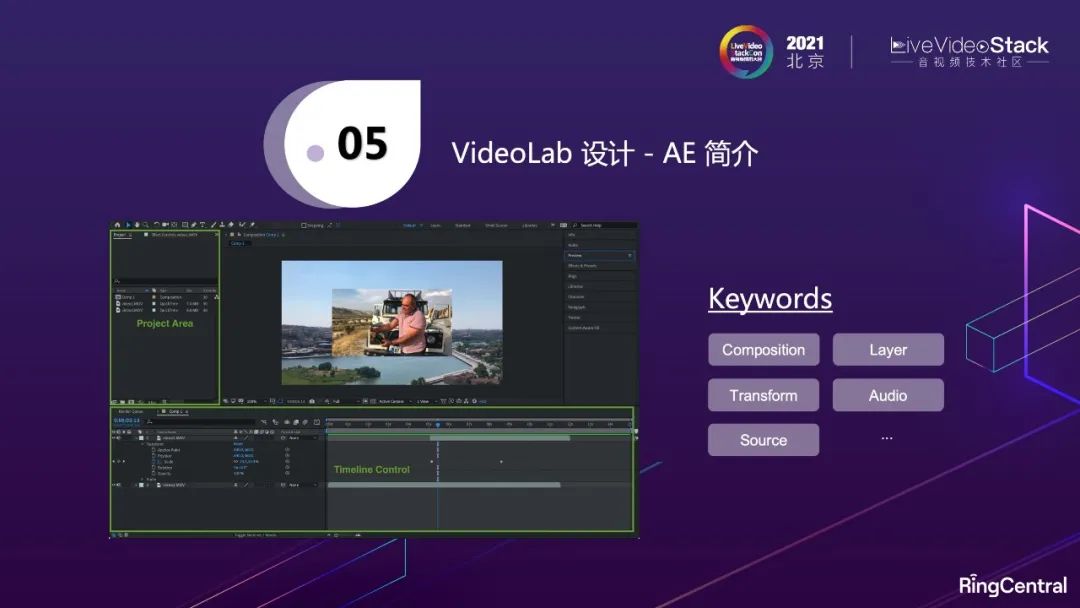1080x608 pixels.
Task: Click the motion blur icon in timeline header
Action: (x=305, y=422)
